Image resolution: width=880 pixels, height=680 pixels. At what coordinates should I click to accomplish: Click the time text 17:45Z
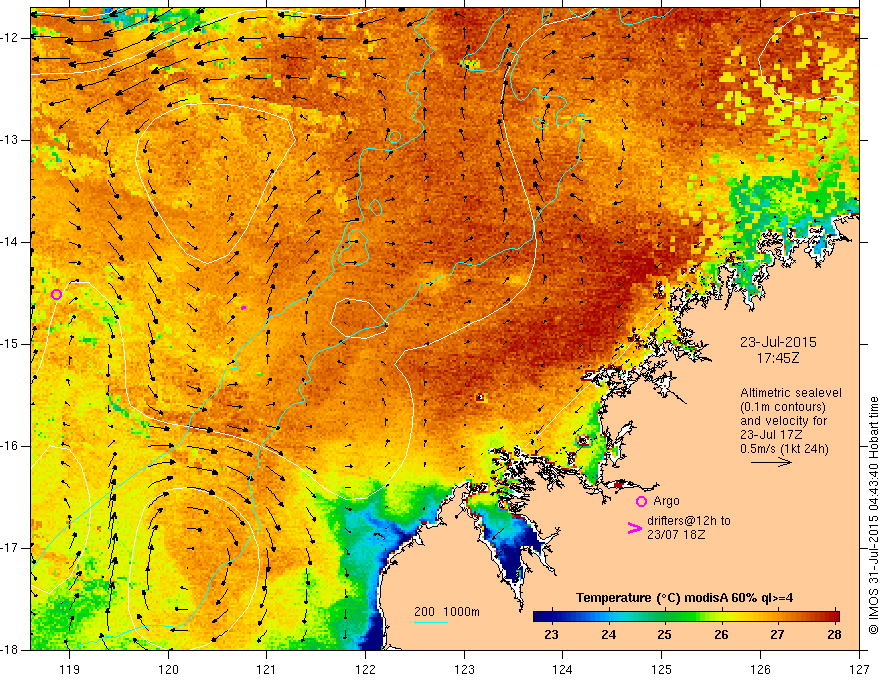point(778,358)
